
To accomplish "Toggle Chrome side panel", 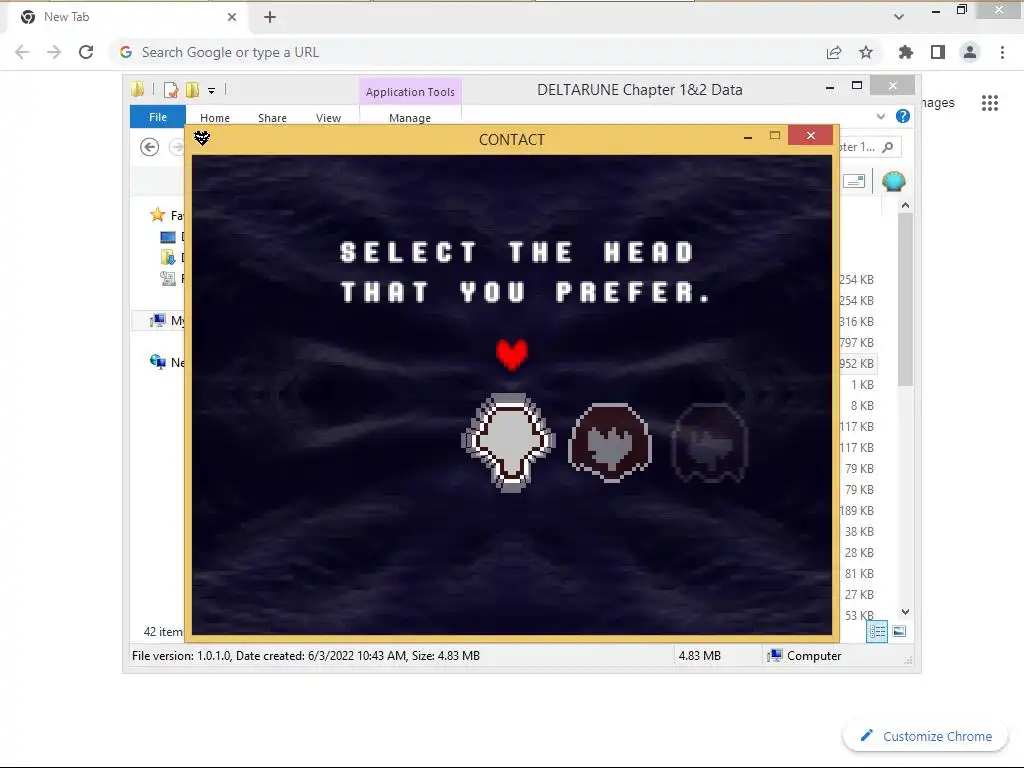I will (938, 52).
